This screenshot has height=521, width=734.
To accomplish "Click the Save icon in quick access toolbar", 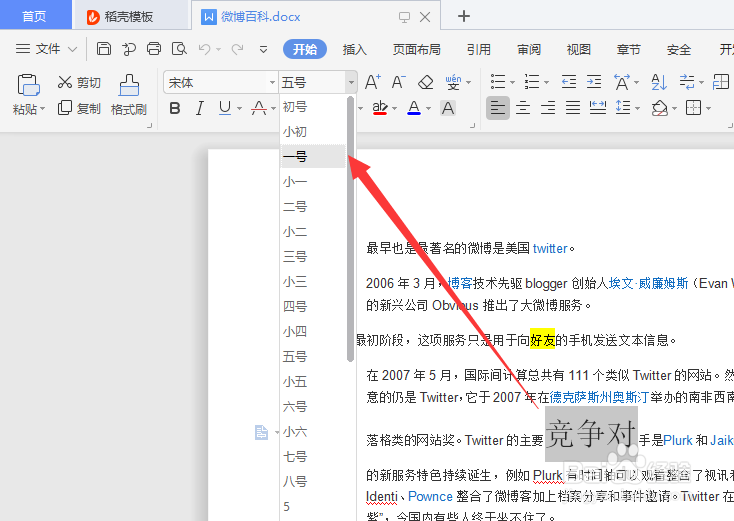I will pyautogui.click(x=103, y=49).
